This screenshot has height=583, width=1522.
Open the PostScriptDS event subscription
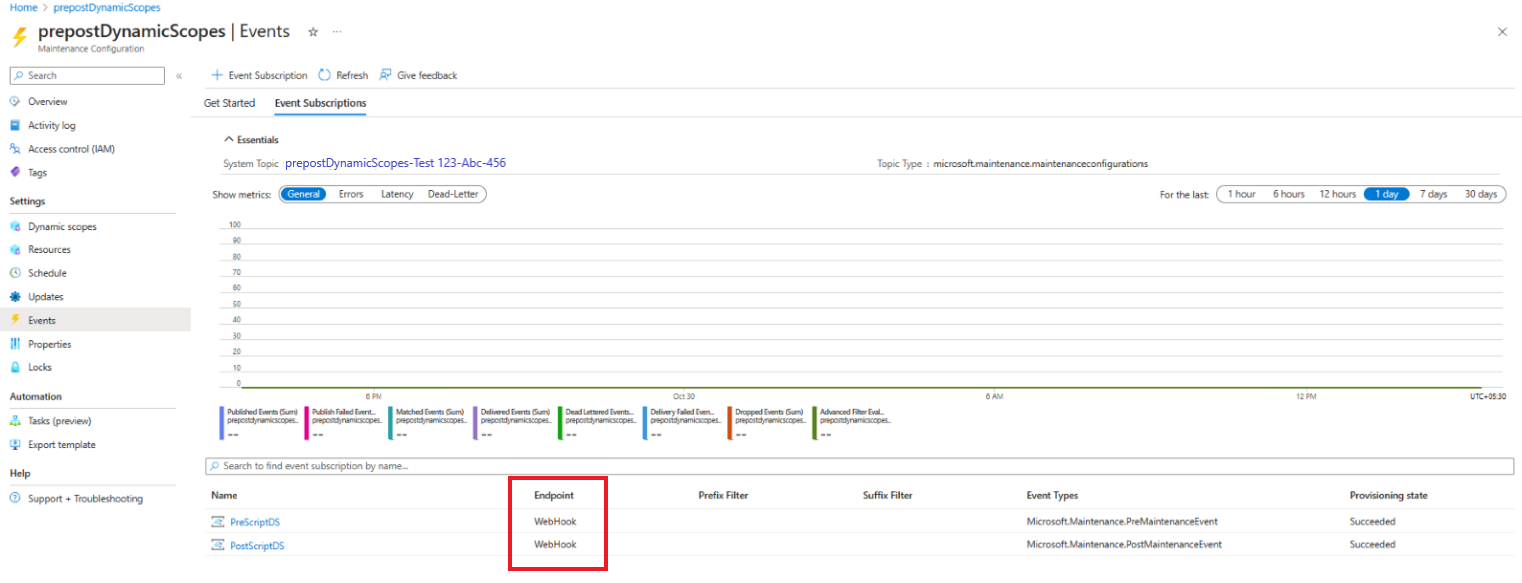point(257,545)
